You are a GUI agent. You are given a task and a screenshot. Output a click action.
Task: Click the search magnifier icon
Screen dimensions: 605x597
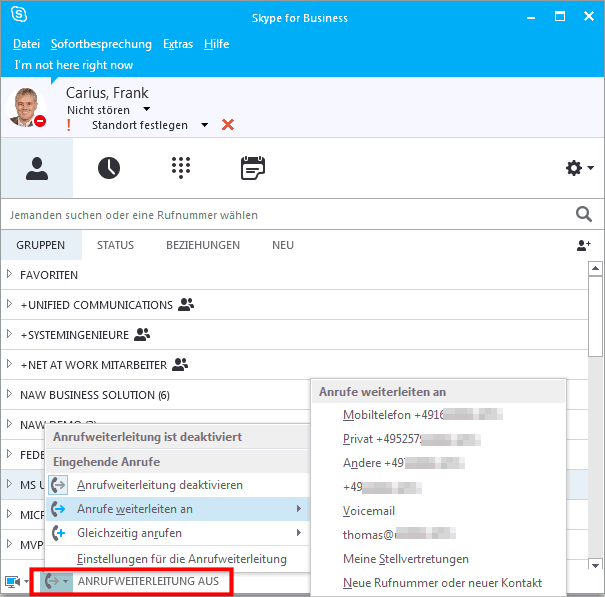[583, 214]
